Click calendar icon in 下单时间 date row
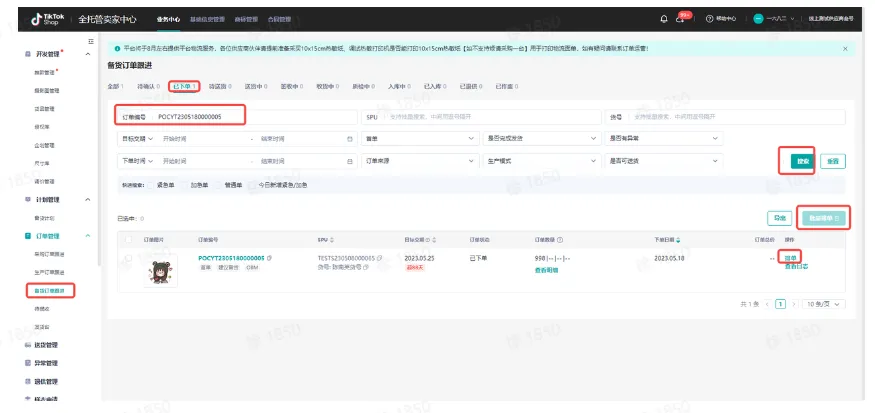 pos(350,161)
